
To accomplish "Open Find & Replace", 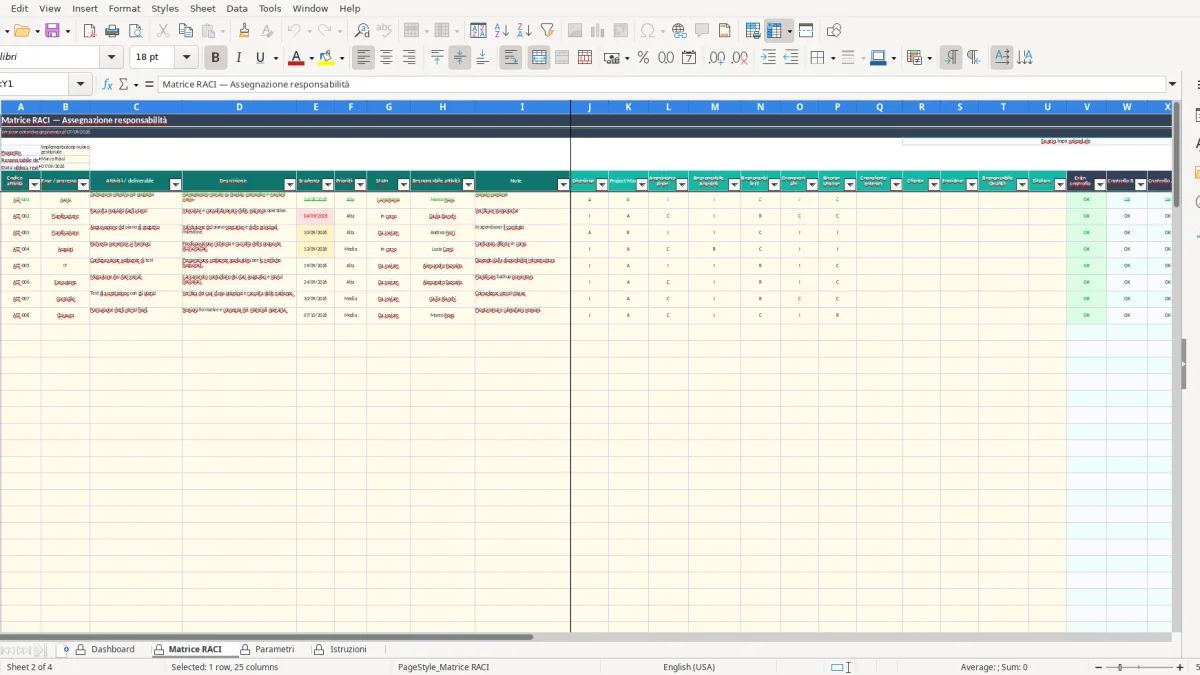I will click(362, 31).
